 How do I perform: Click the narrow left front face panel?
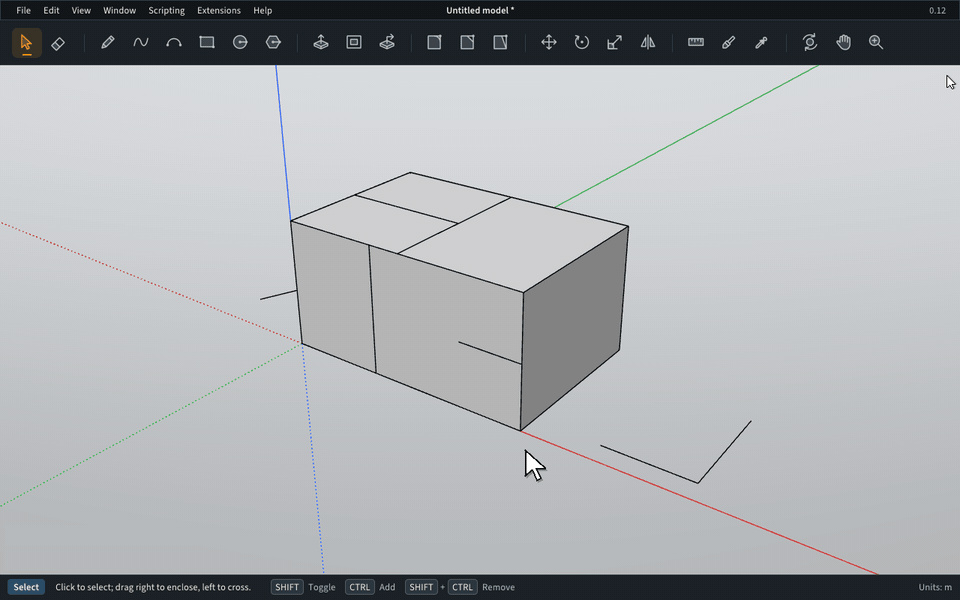[x=336, y=297]
